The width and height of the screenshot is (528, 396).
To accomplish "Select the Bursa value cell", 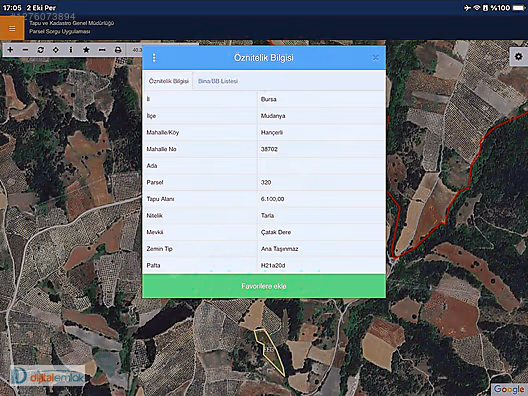I will [321, 99].
